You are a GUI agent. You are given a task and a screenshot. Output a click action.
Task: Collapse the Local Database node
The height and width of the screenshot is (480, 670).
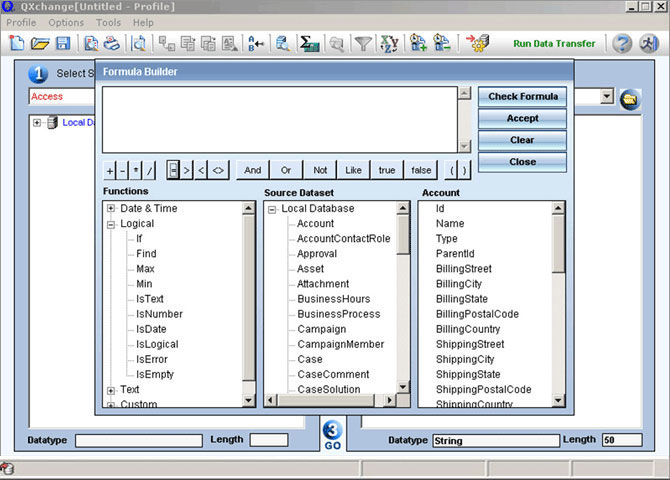(x=272, y=209)
